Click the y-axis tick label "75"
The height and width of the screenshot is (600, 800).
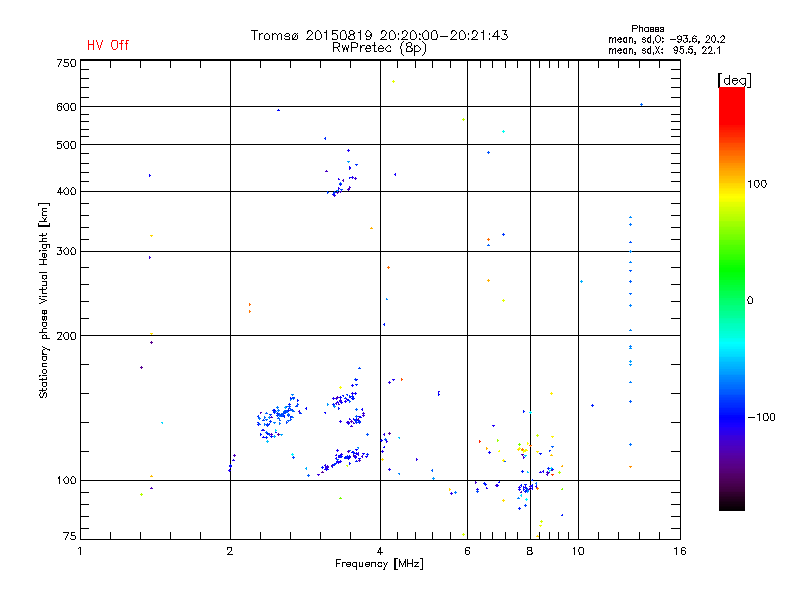coord(70,536)
